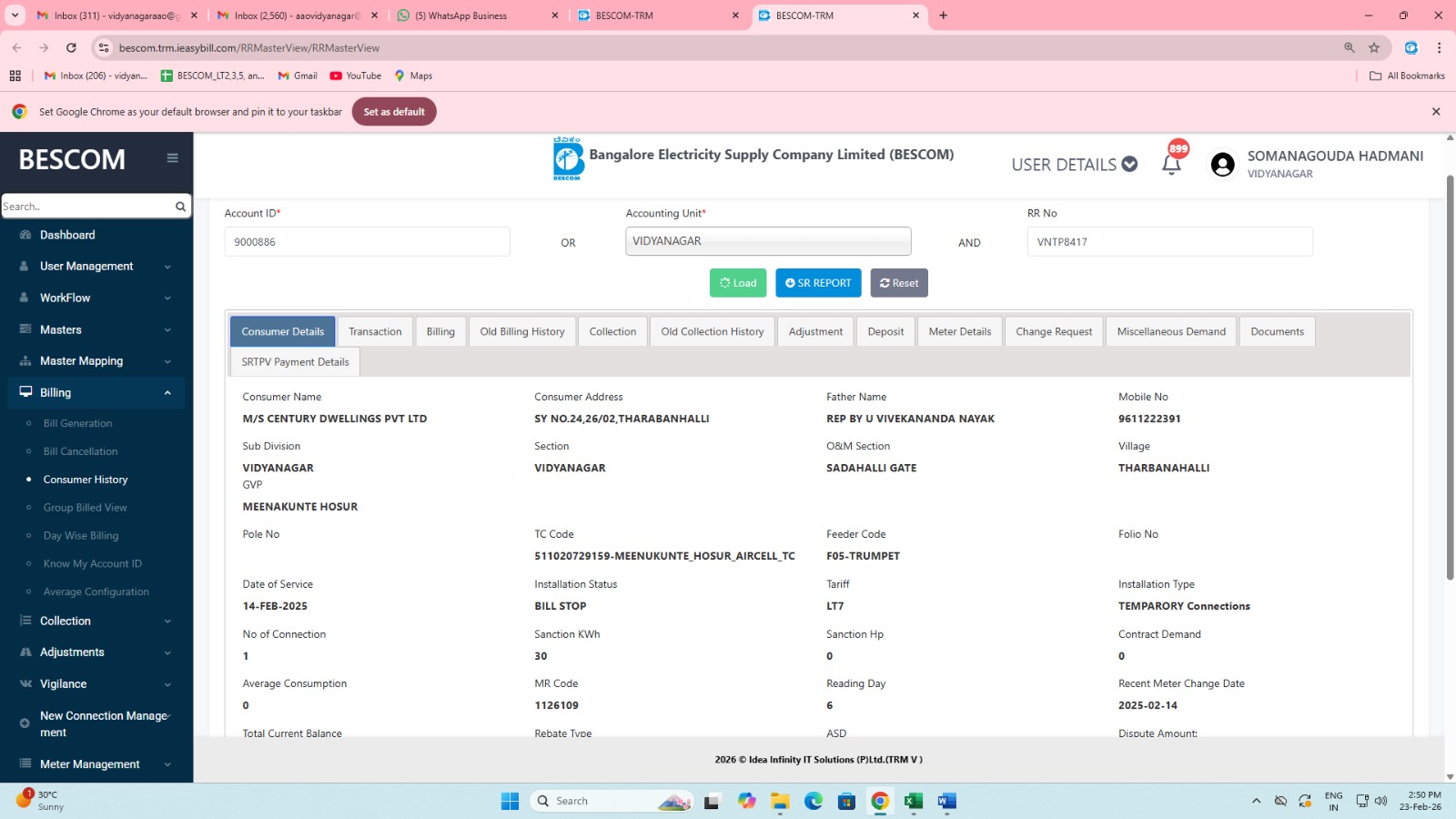
Task: Go to the Dashboard page
Action: coord(67,235)
